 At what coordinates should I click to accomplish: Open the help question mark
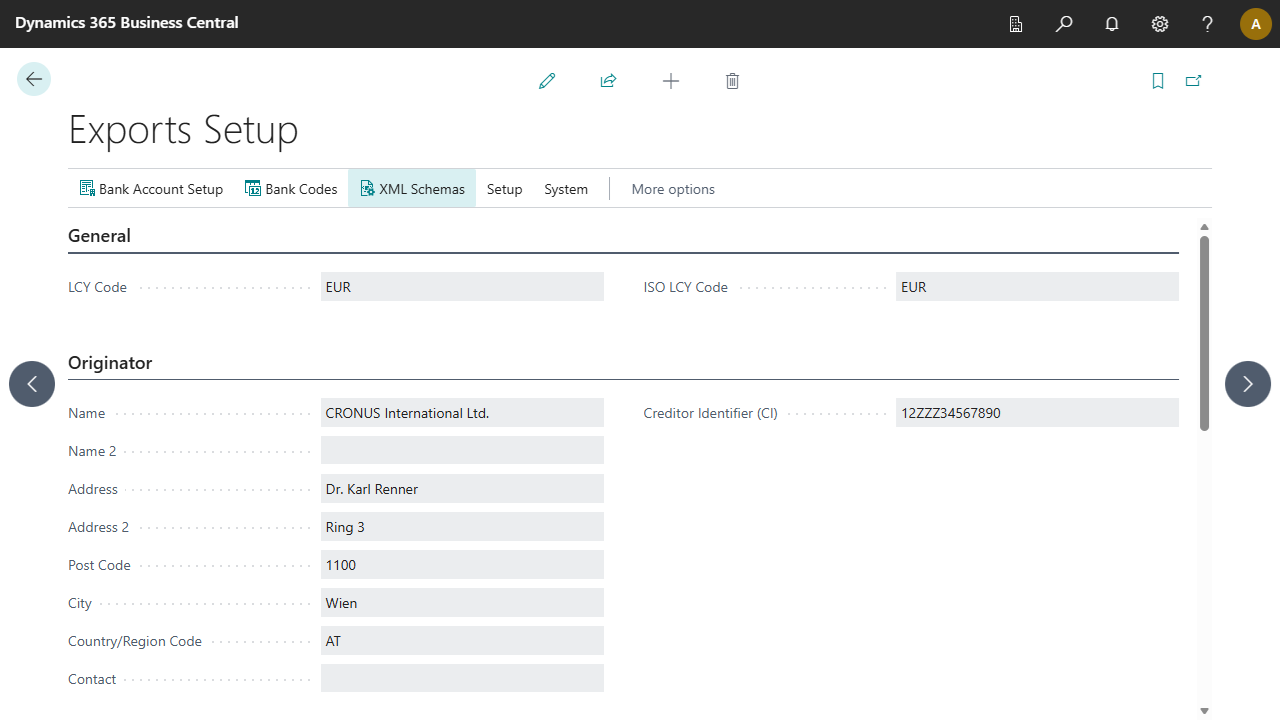1208,24
